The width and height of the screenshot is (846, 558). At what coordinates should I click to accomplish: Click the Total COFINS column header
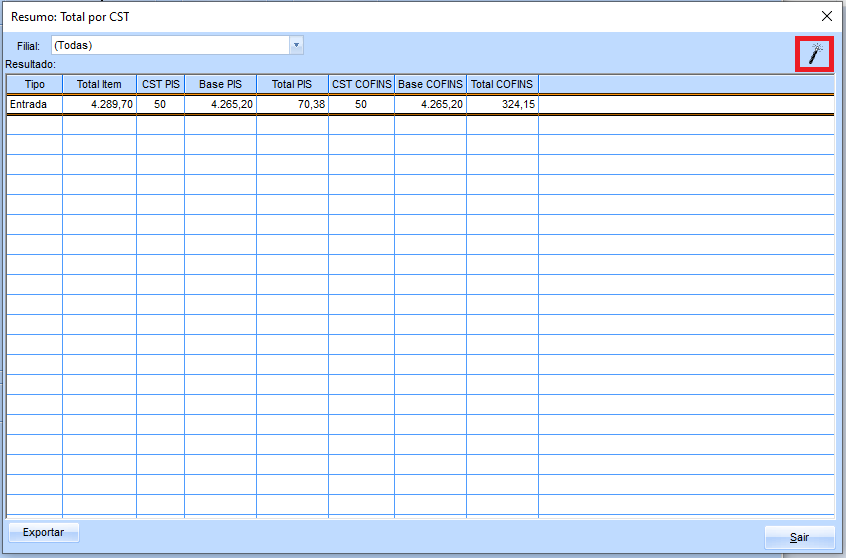pos(502,84)
